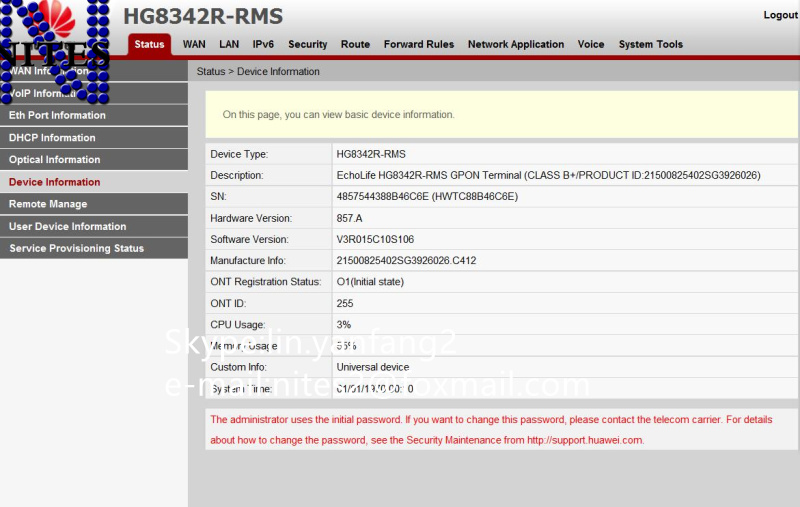
Task: Click the SN value 4857544388B46C6E
Action: point(427,197)
